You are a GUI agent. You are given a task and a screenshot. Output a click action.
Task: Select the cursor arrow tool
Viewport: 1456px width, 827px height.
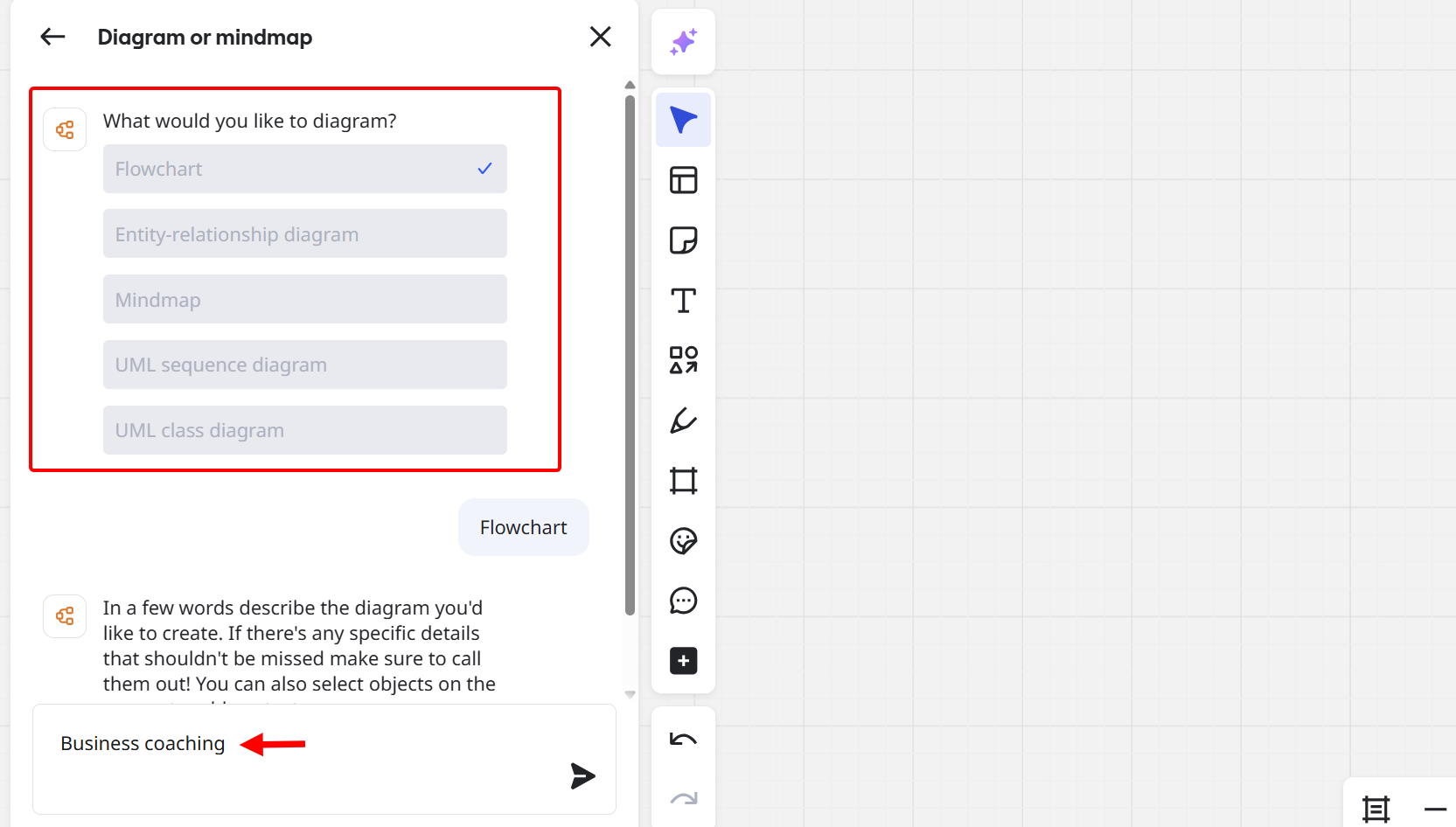(x=683, y=120)
